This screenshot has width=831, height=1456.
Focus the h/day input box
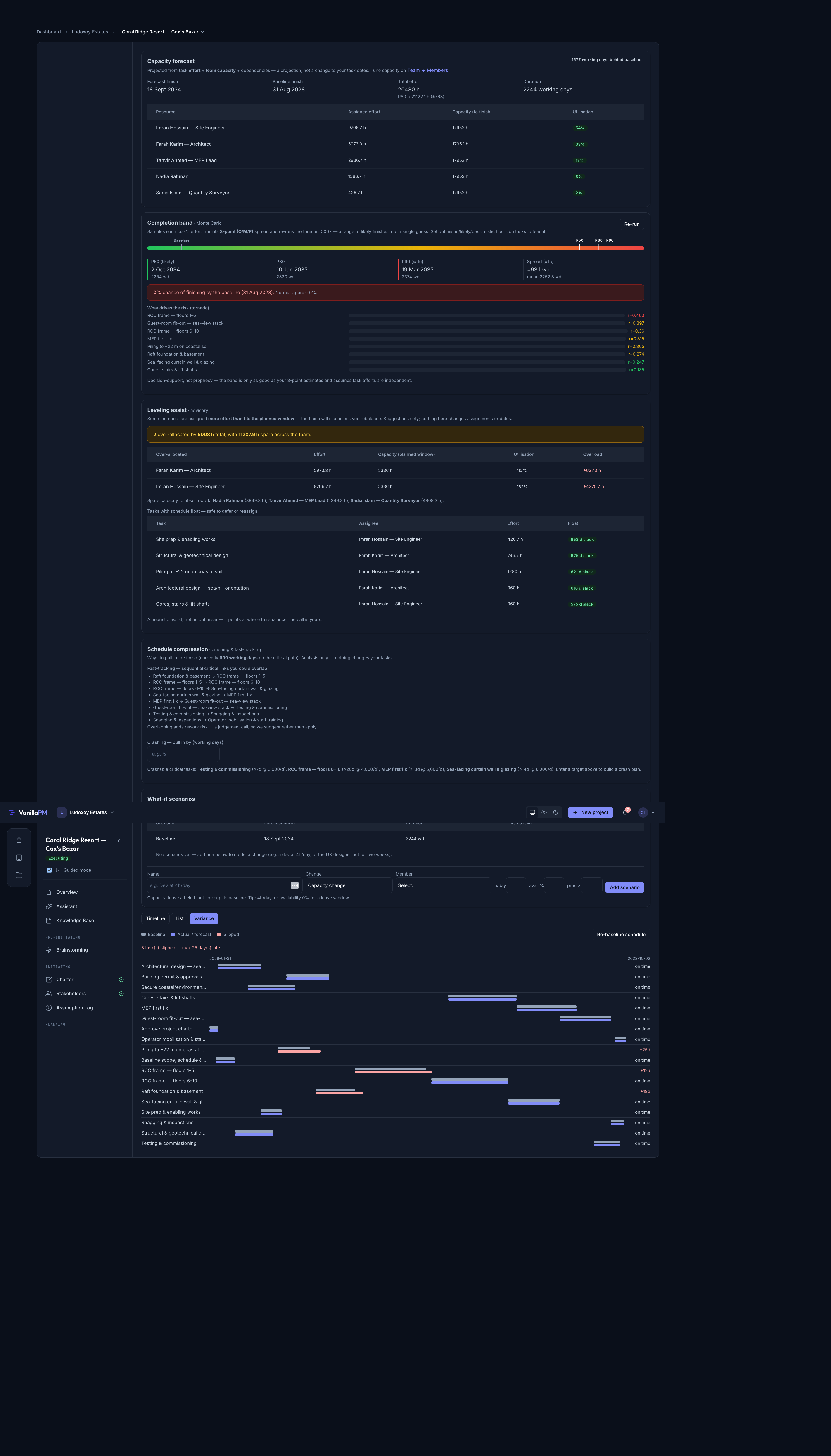(x=515, y=885)
